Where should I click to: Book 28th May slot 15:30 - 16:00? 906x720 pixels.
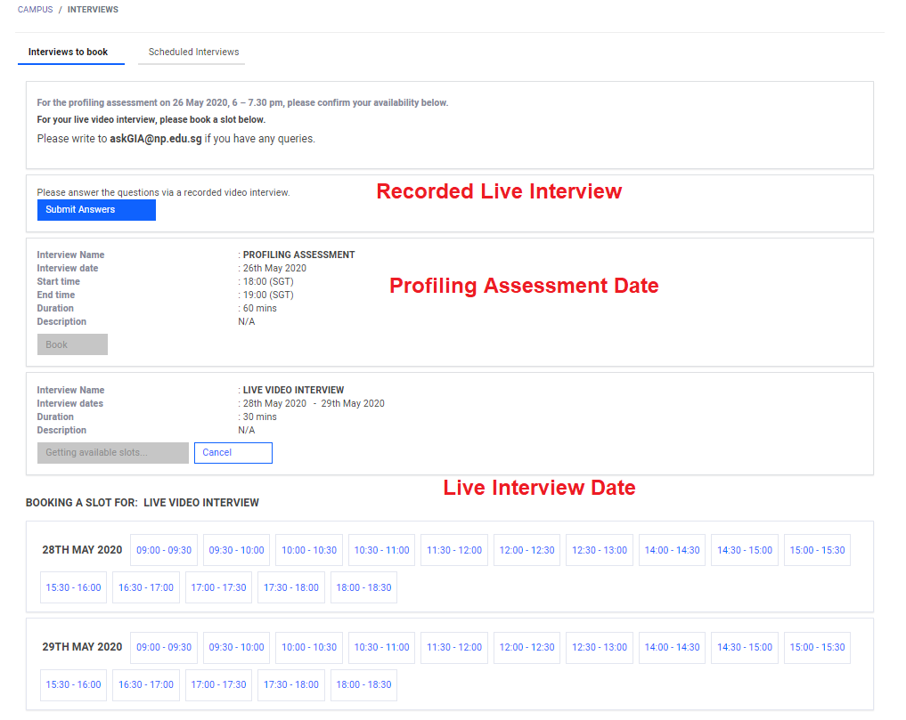73,587
